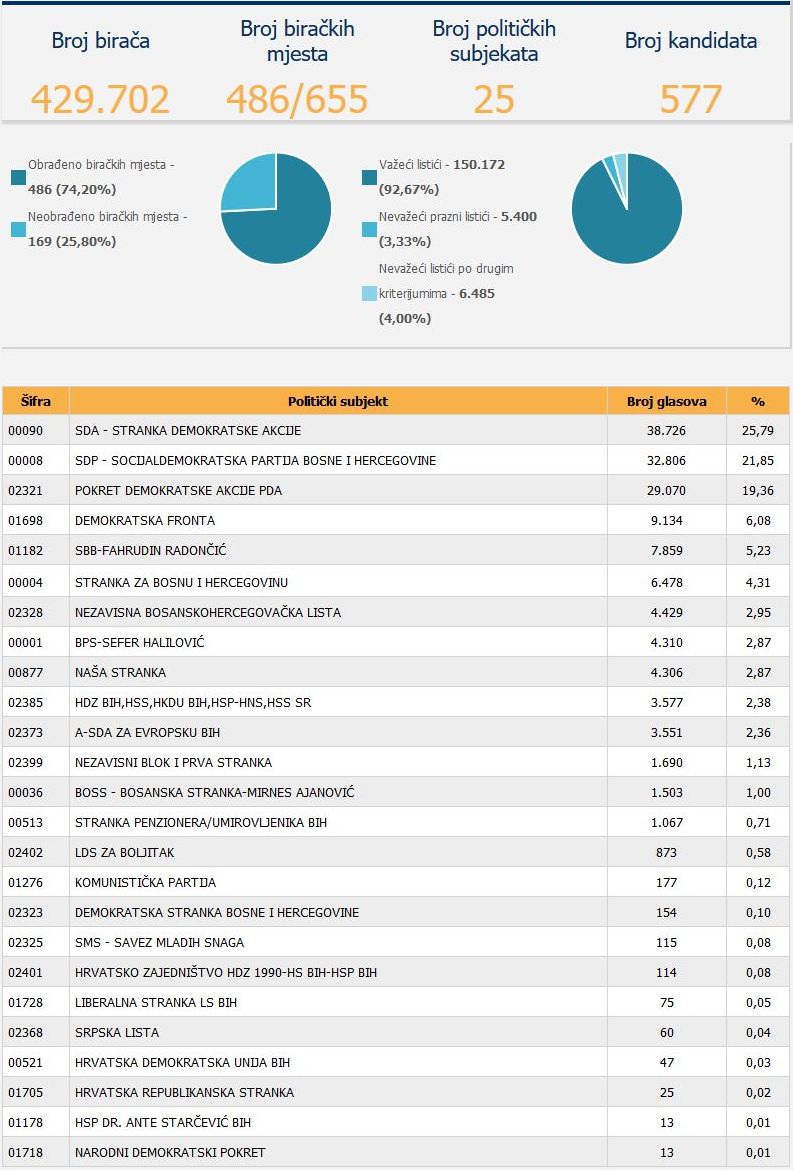The image size is (793, 1170).
Task: Click the light blue Neobrađeno biračkih mjesta swatch
Action: pos(19,230)
